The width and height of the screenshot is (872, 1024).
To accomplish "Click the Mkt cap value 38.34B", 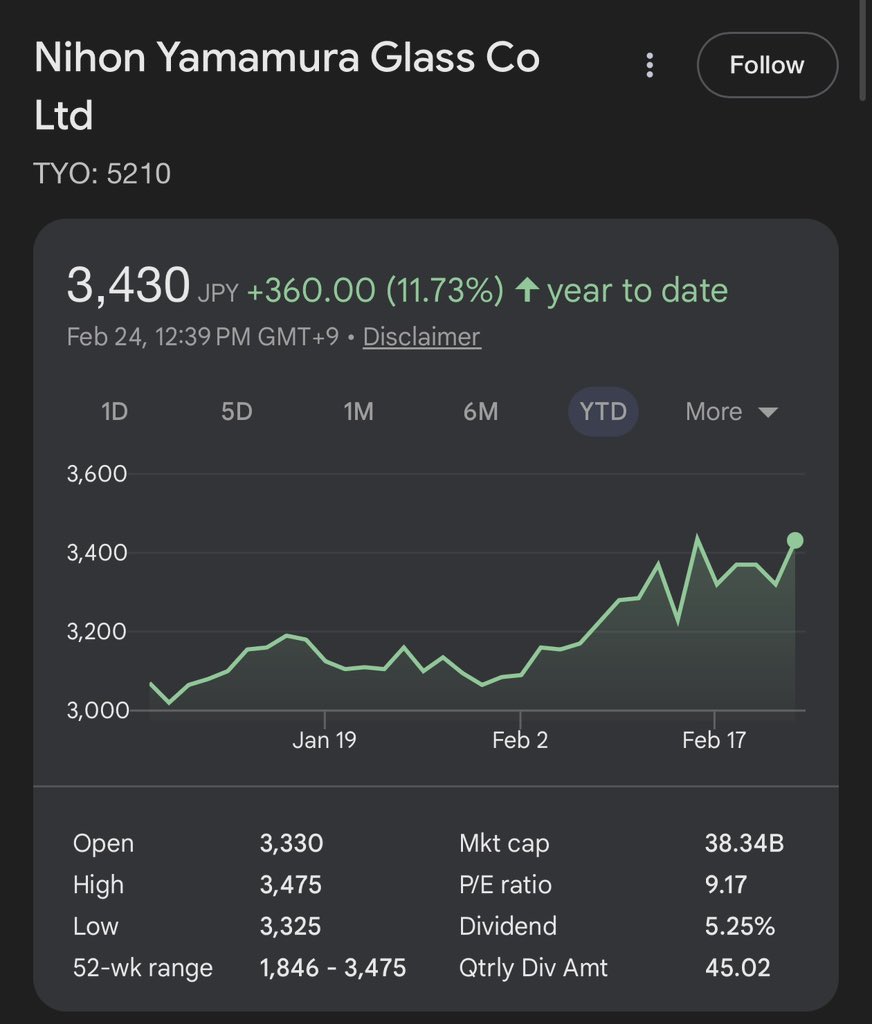I will 745,843.
